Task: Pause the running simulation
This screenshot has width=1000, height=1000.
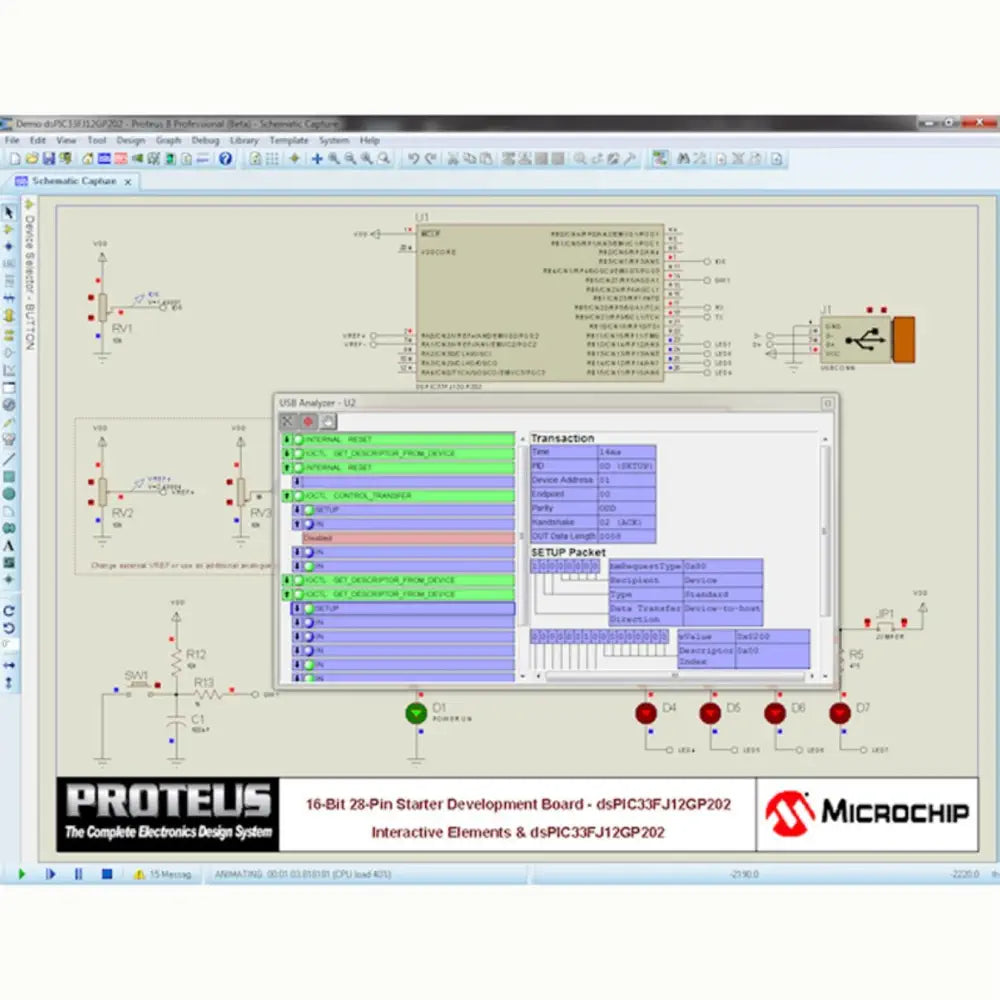Action: tap(78, 873)
